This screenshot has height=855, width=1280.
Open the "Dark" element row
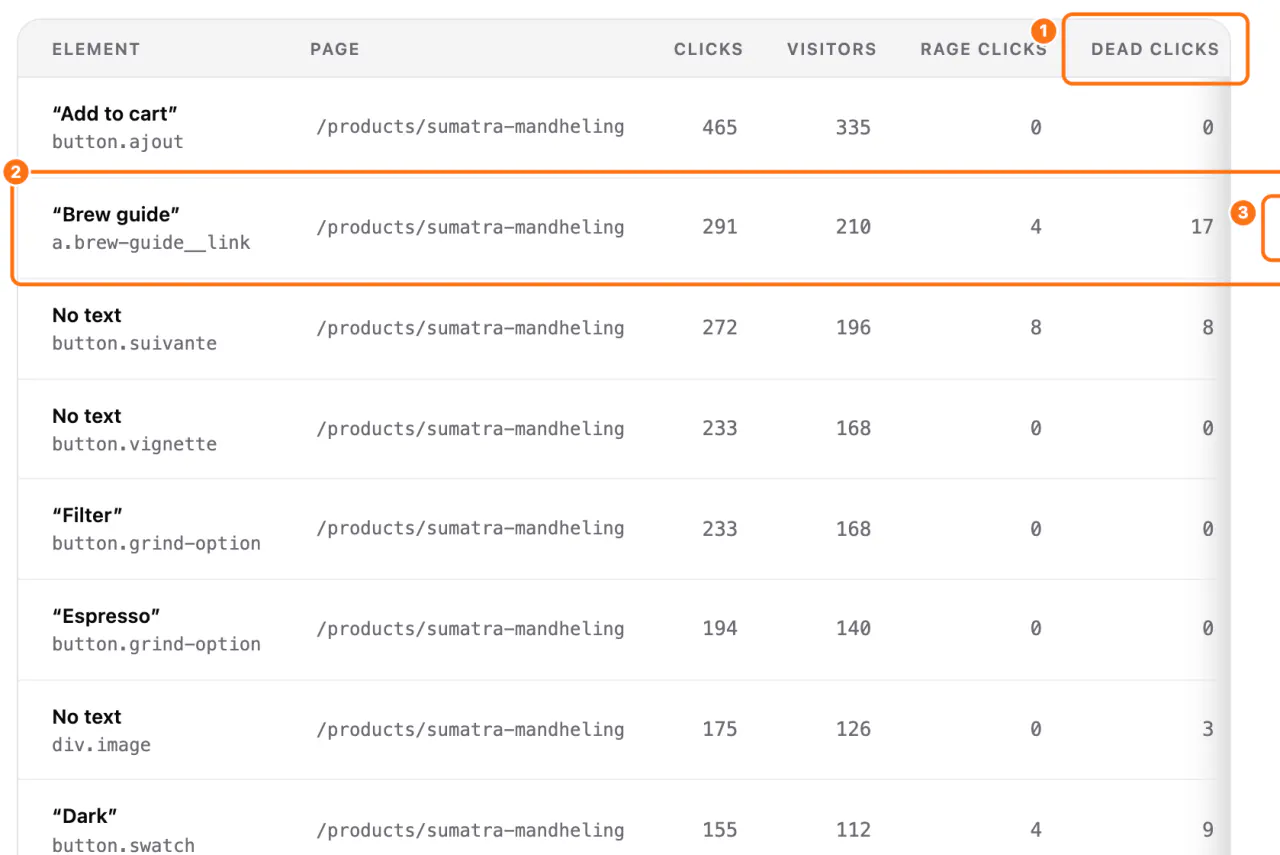tap(624, 818)
